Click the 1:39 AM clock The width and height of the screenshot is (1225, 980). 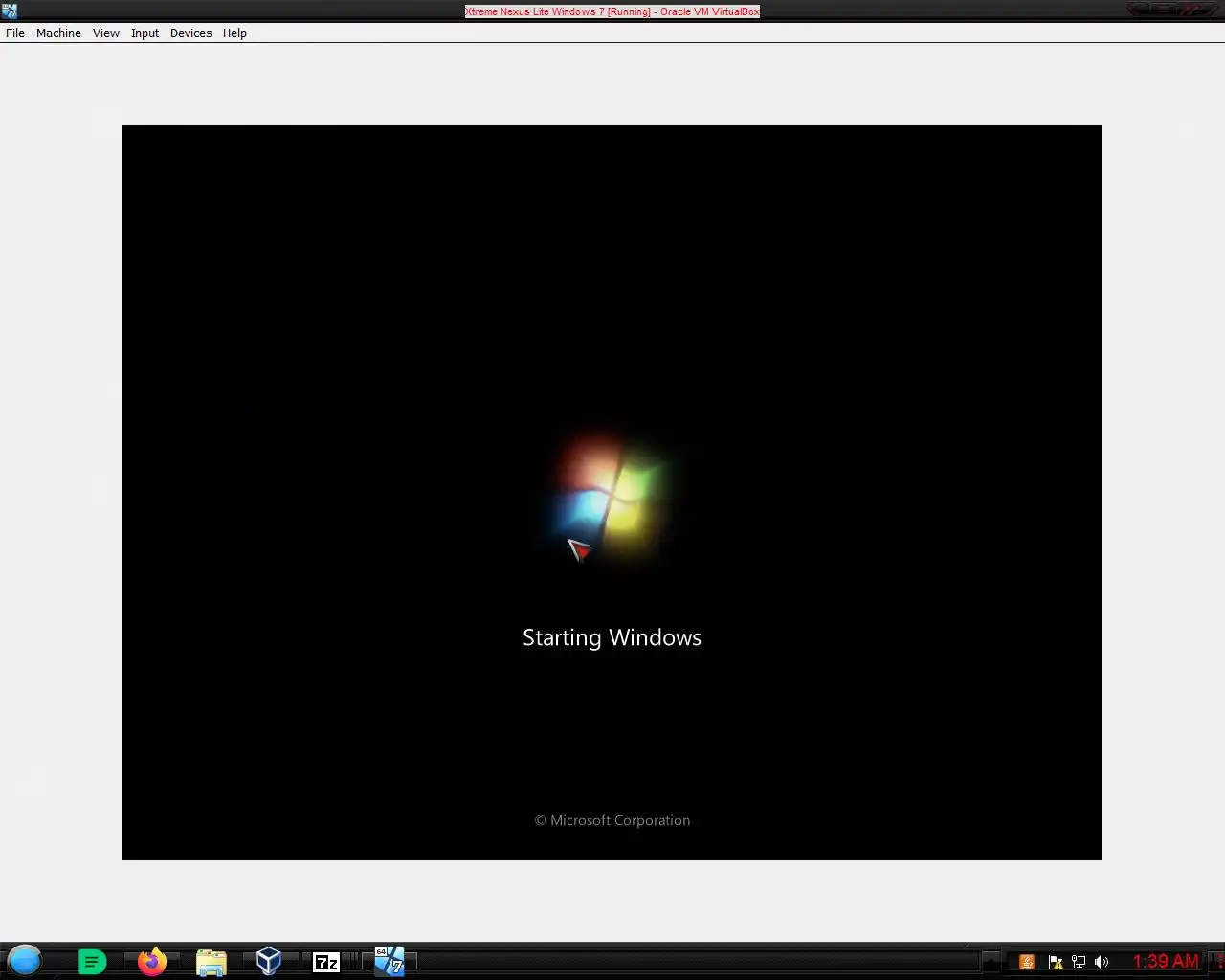tap(1166, 961)
